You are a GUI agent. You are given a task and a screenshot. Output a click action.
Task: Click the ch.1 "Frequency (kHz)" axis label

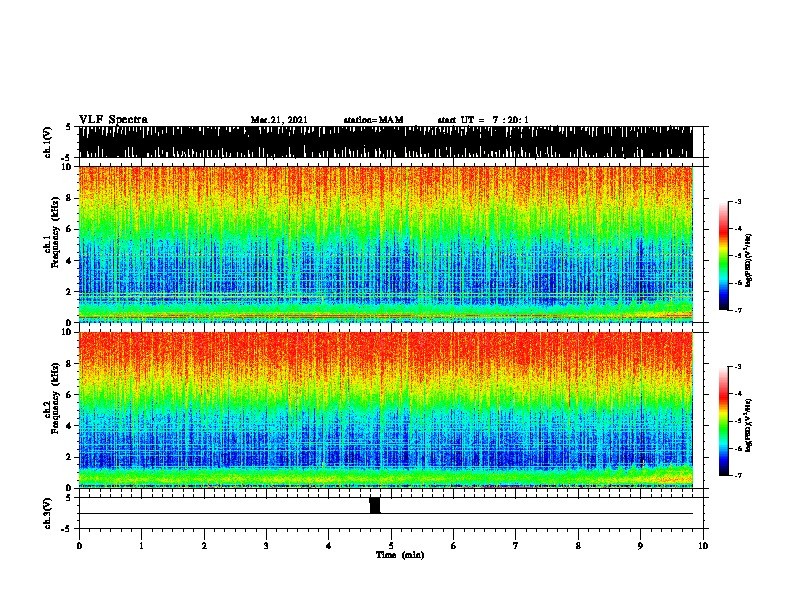pos(55,233)
